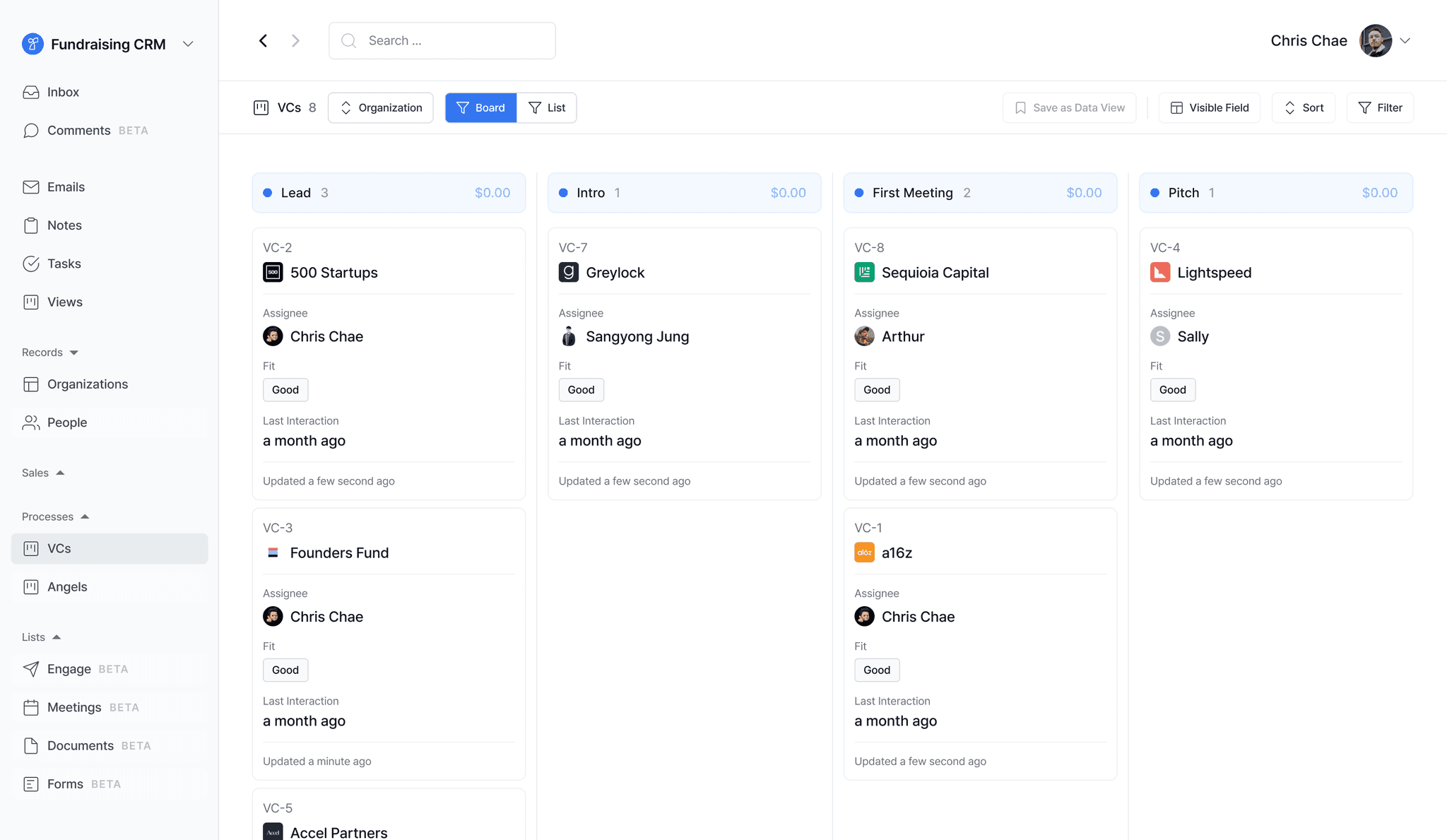The image size is (1447, 840).
Task: Click the Visible Field button
Action: click(x=1210, y=107)
